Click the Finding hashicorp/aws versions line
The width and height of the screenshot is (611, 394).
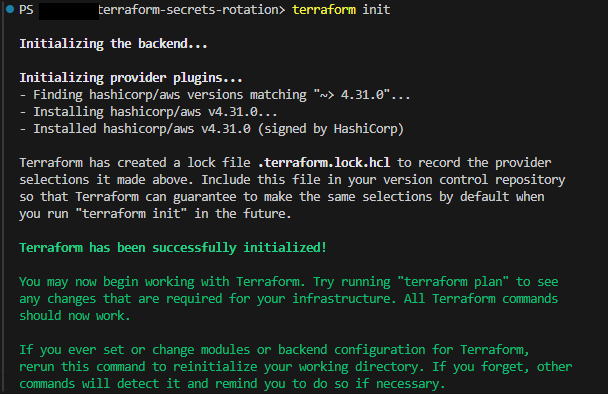click(215, 95)
